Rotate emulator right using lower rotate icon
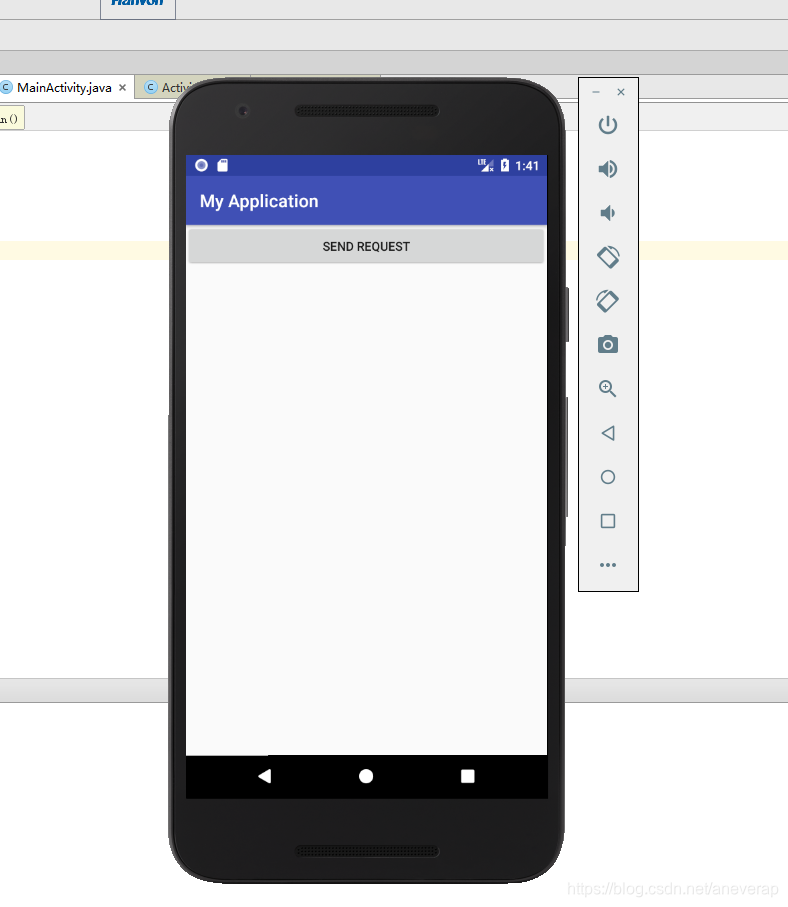 click(x=607, y=301)
